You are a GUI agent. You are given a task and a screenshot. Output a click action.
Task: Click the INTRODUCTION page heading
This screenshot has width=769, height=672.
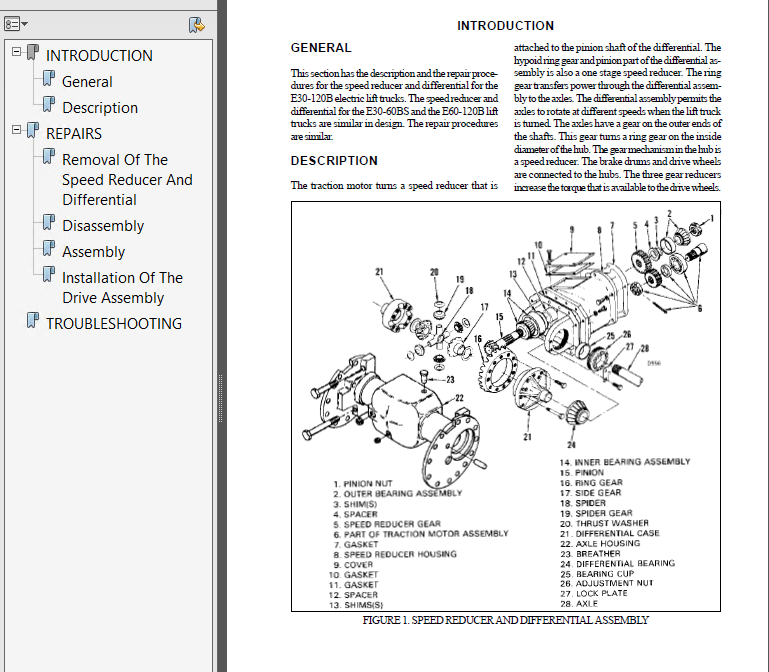(x=506, y=26)
